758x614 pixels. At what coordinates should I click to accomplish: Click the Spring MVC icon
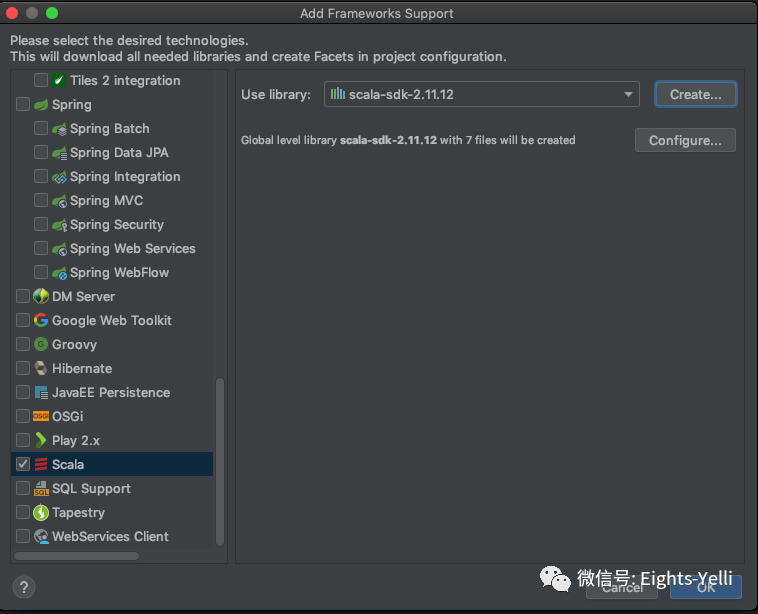click(59, 201)
